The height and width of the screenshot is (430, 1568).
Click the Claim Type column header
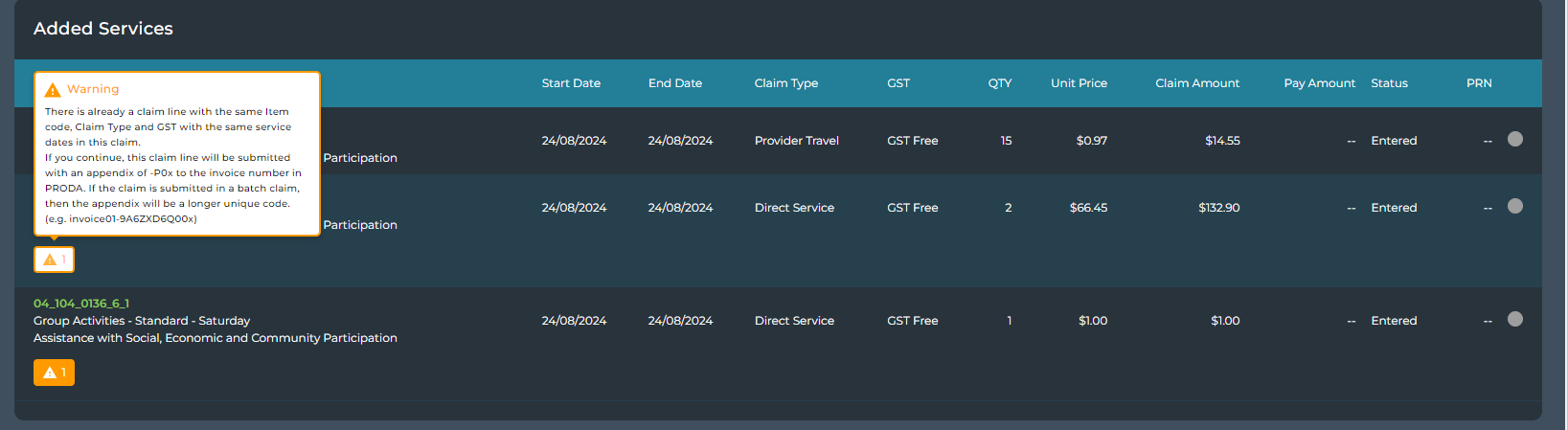(786, 83)
